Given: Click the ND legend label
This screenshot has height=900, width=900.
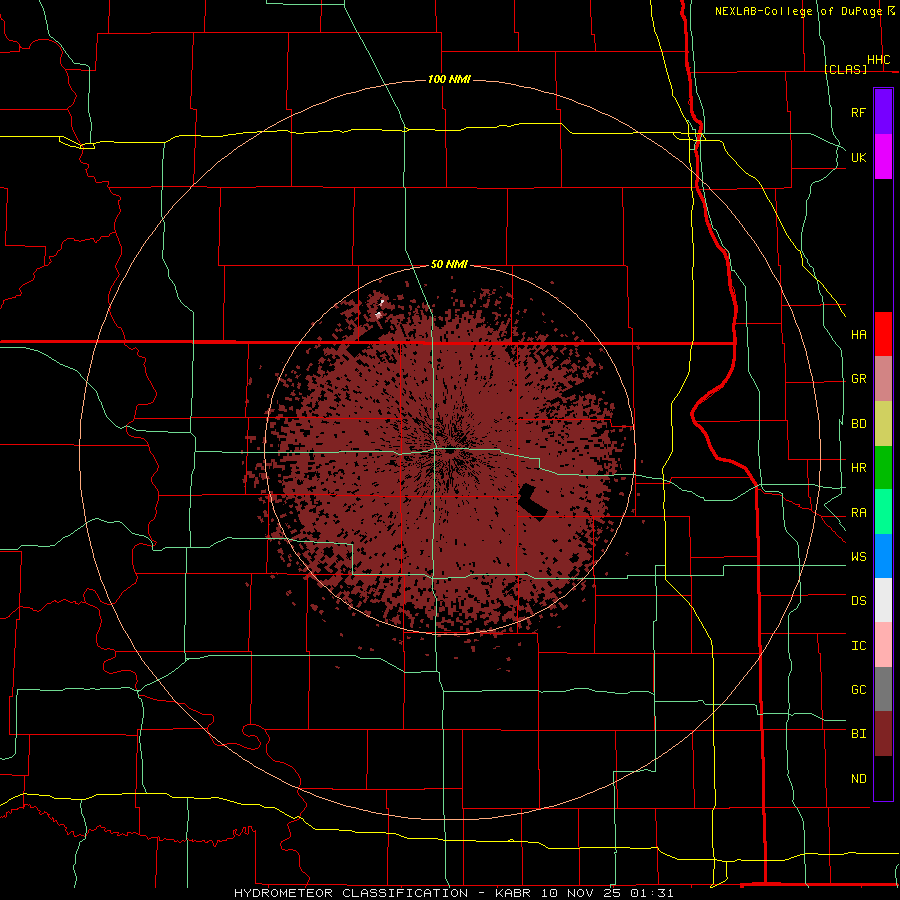Looking at the screenshot, I should click(858, 779).
